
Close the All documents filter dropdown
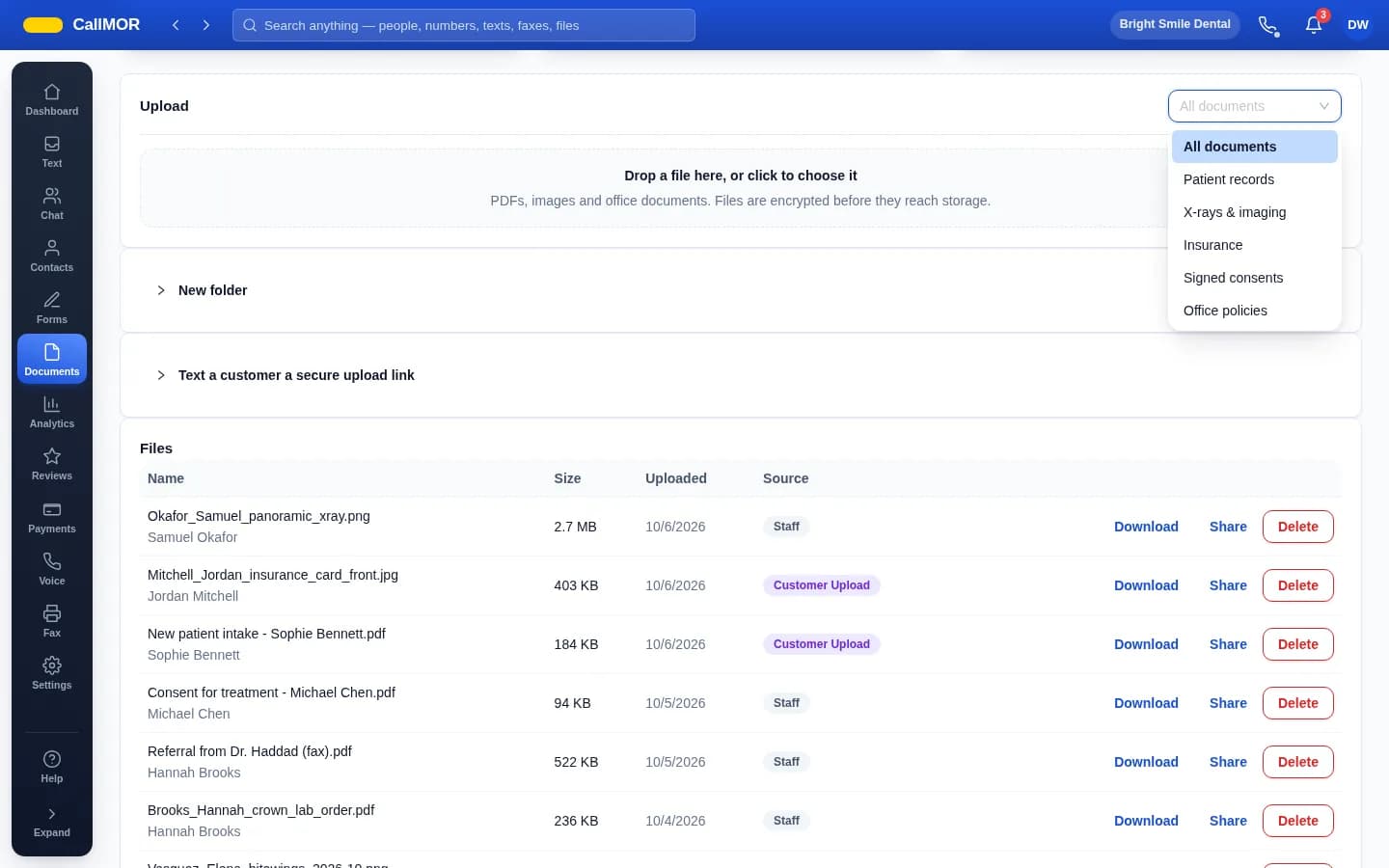tap(1254, 106)
